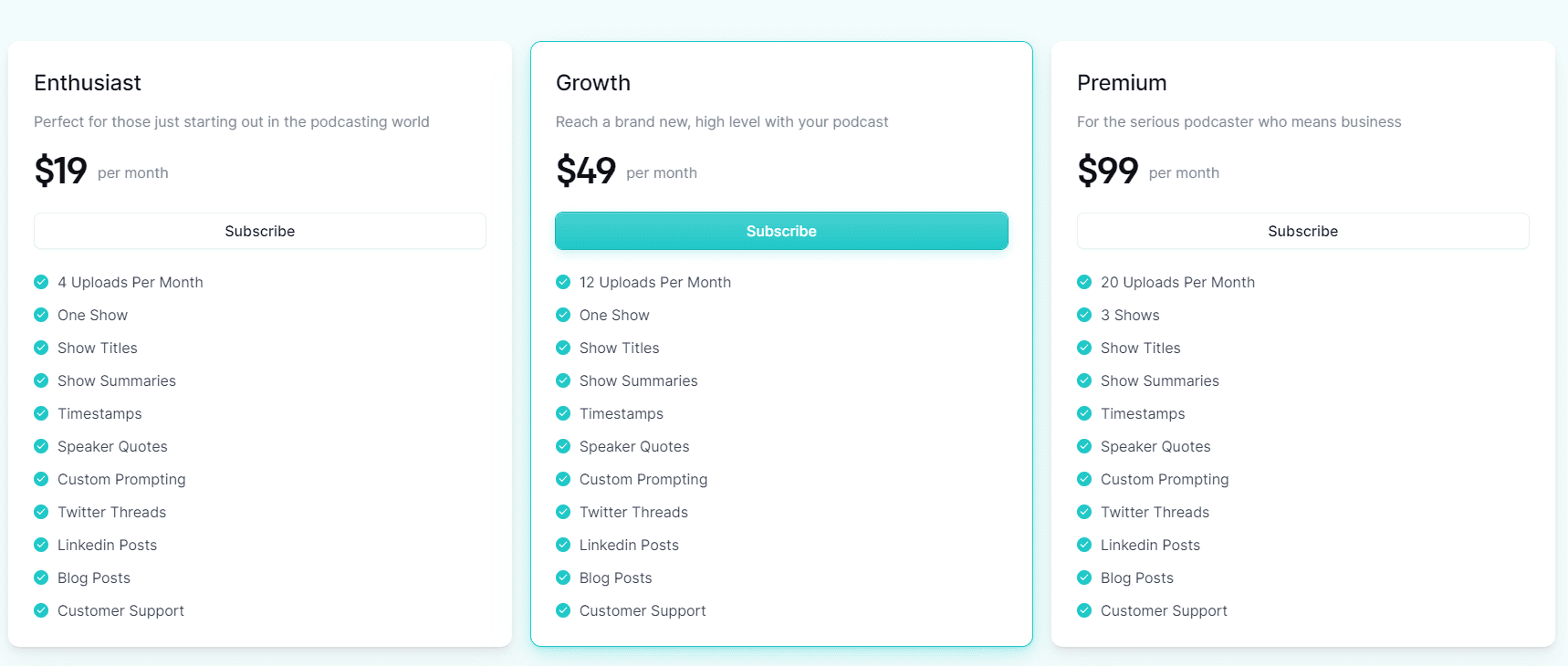Click the checkmark beside 4 Uploads Per Month
This screenshot has width=1568, height=666.
(41, 282)
